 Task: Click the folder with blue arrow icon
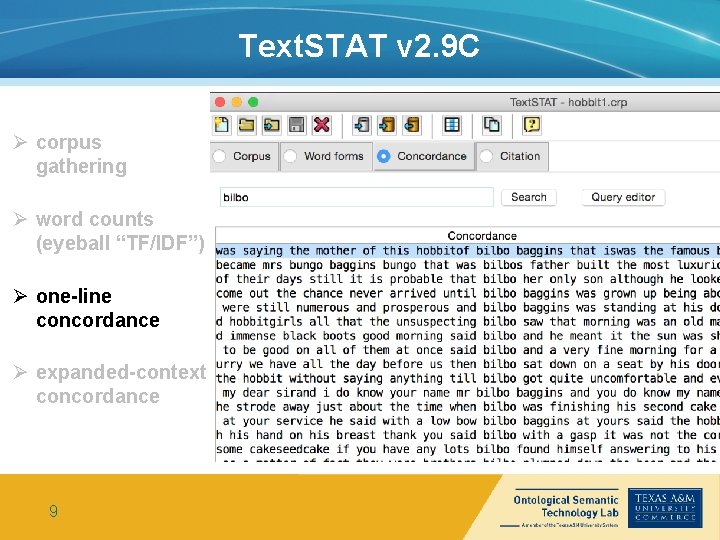[x=271, y=125]
